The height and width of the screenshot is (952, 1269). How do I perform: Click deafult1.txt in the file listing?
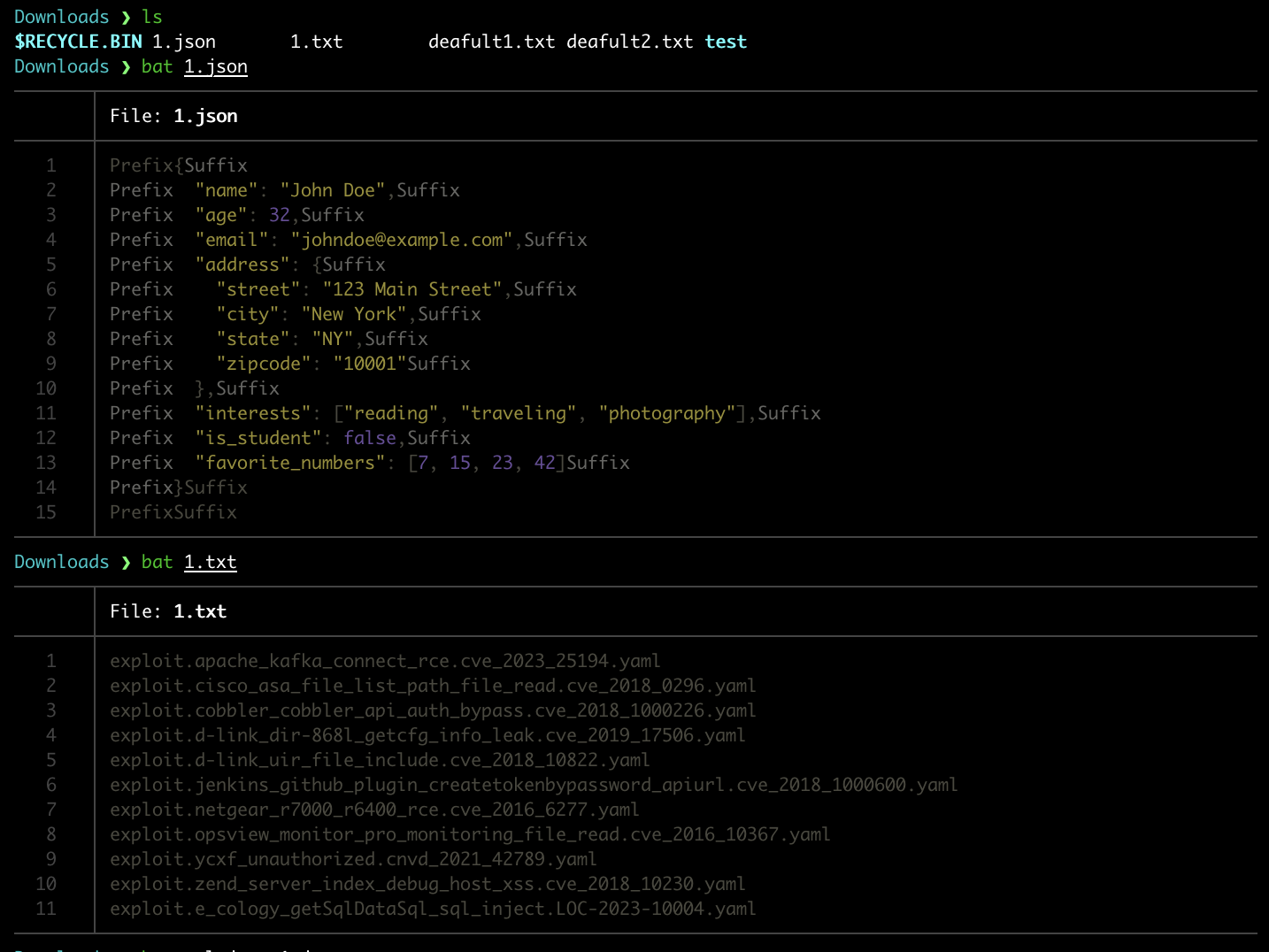pos(491,42)
